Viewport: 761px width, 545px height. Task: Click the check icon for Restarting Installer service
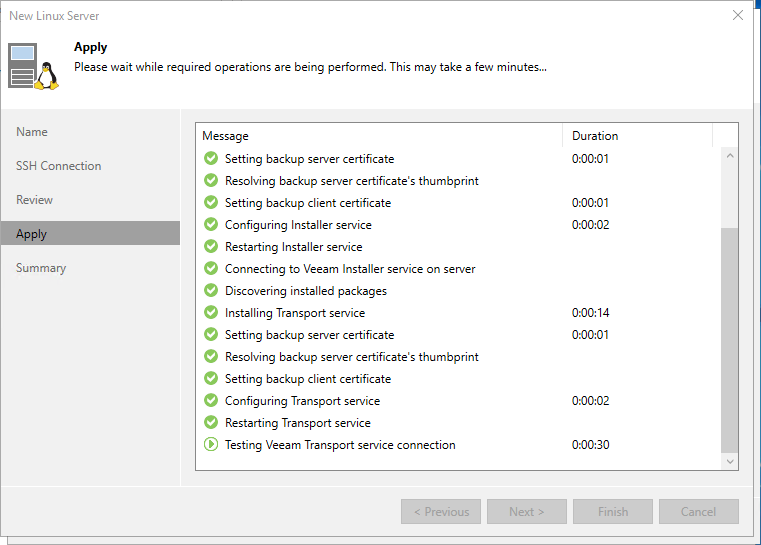pos(210,247)
